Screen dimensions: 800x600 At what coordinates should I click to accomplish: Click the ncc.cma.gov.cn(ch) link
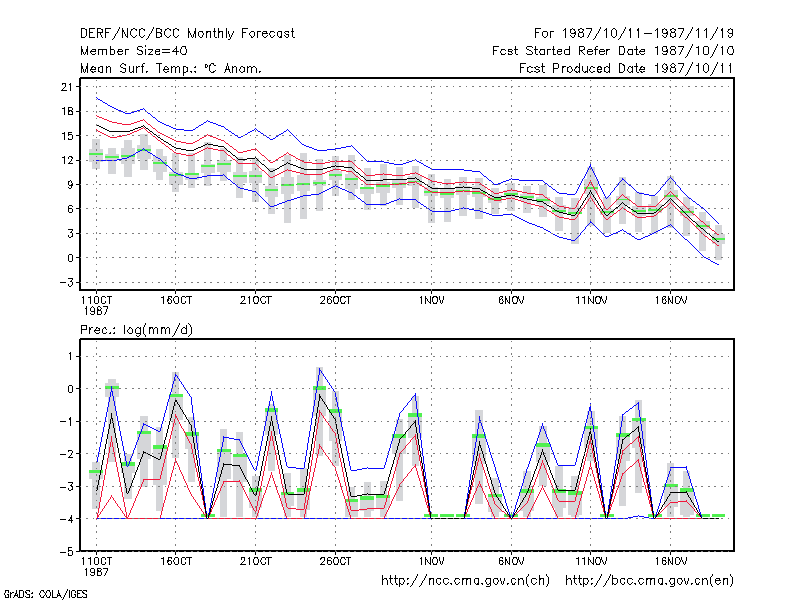(x=465, y=581)
